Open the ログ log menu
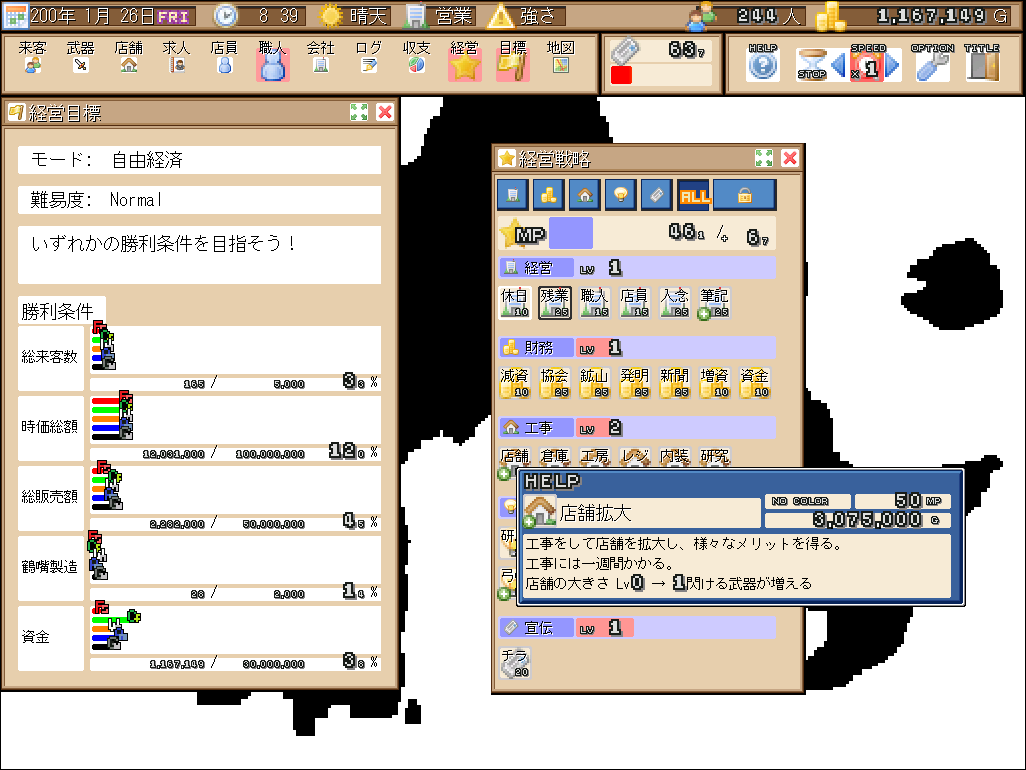The image size is (1026, 770). coord(368,58)
